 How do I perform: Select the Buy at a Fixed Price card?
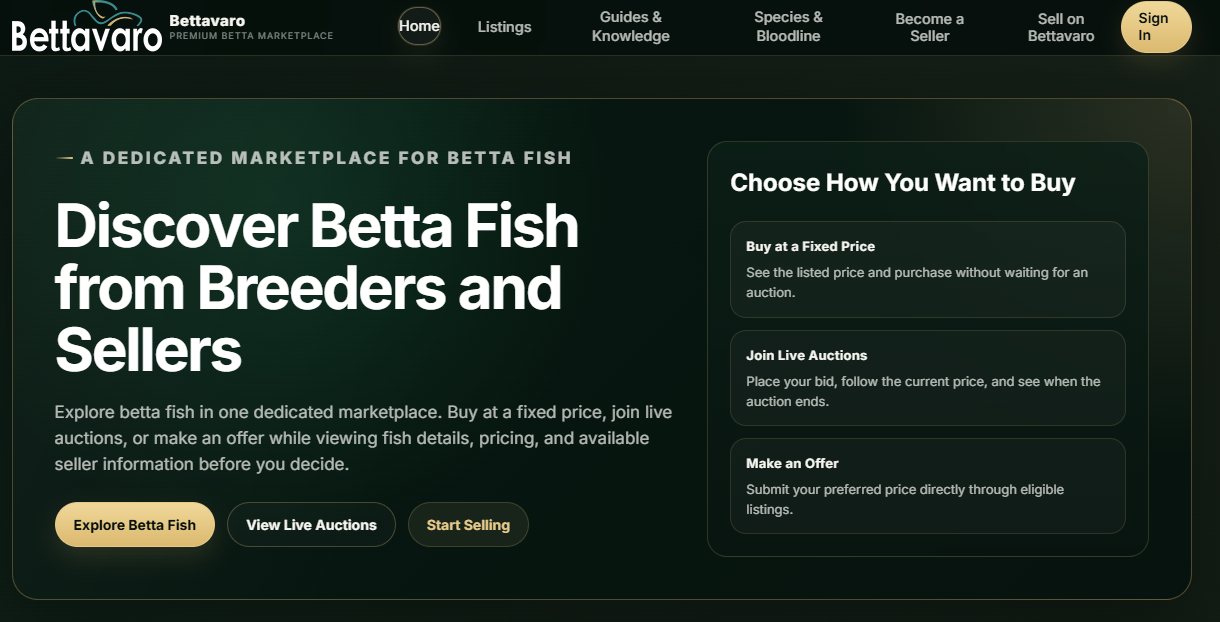coord(928,270)
